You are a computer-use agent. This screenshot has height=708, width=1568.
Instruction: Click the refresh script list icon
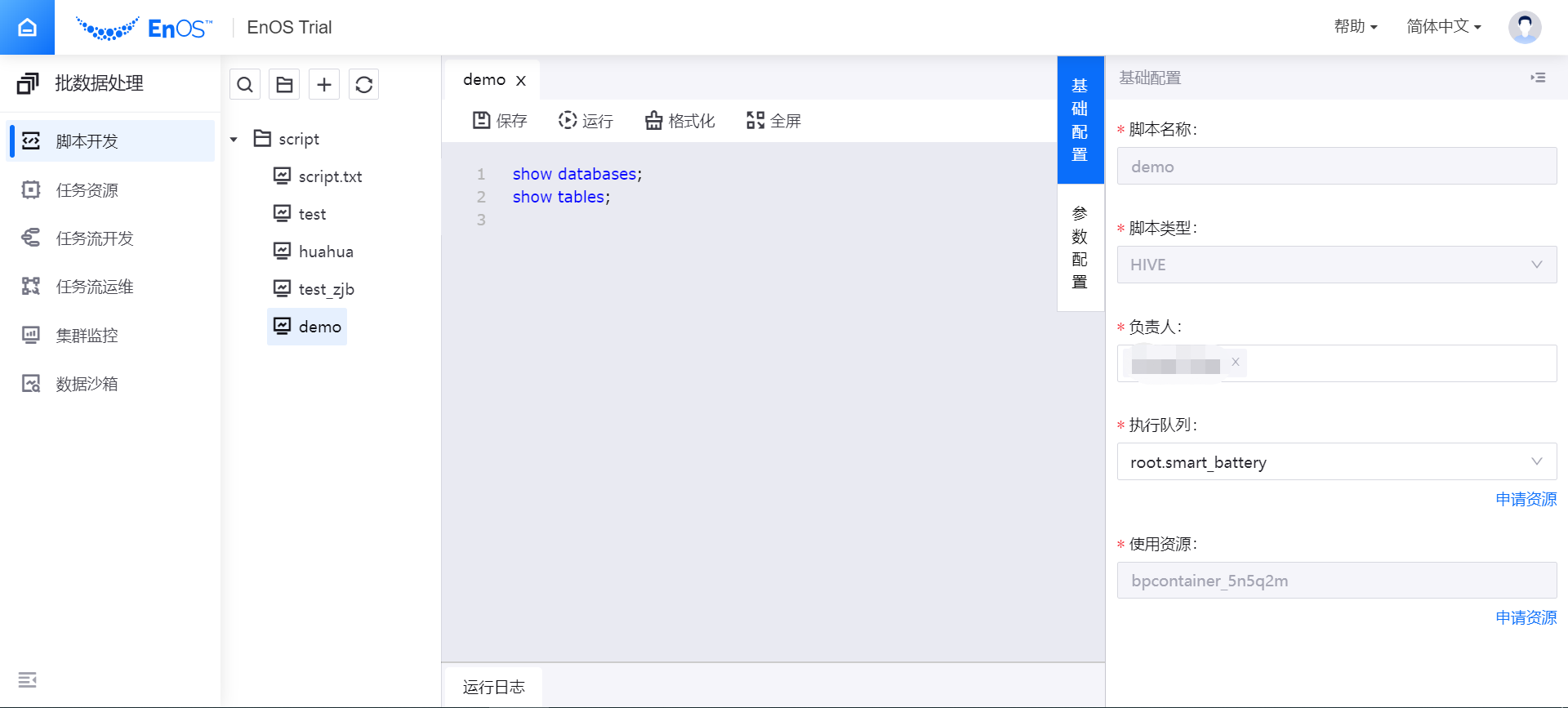pos(364,84)
